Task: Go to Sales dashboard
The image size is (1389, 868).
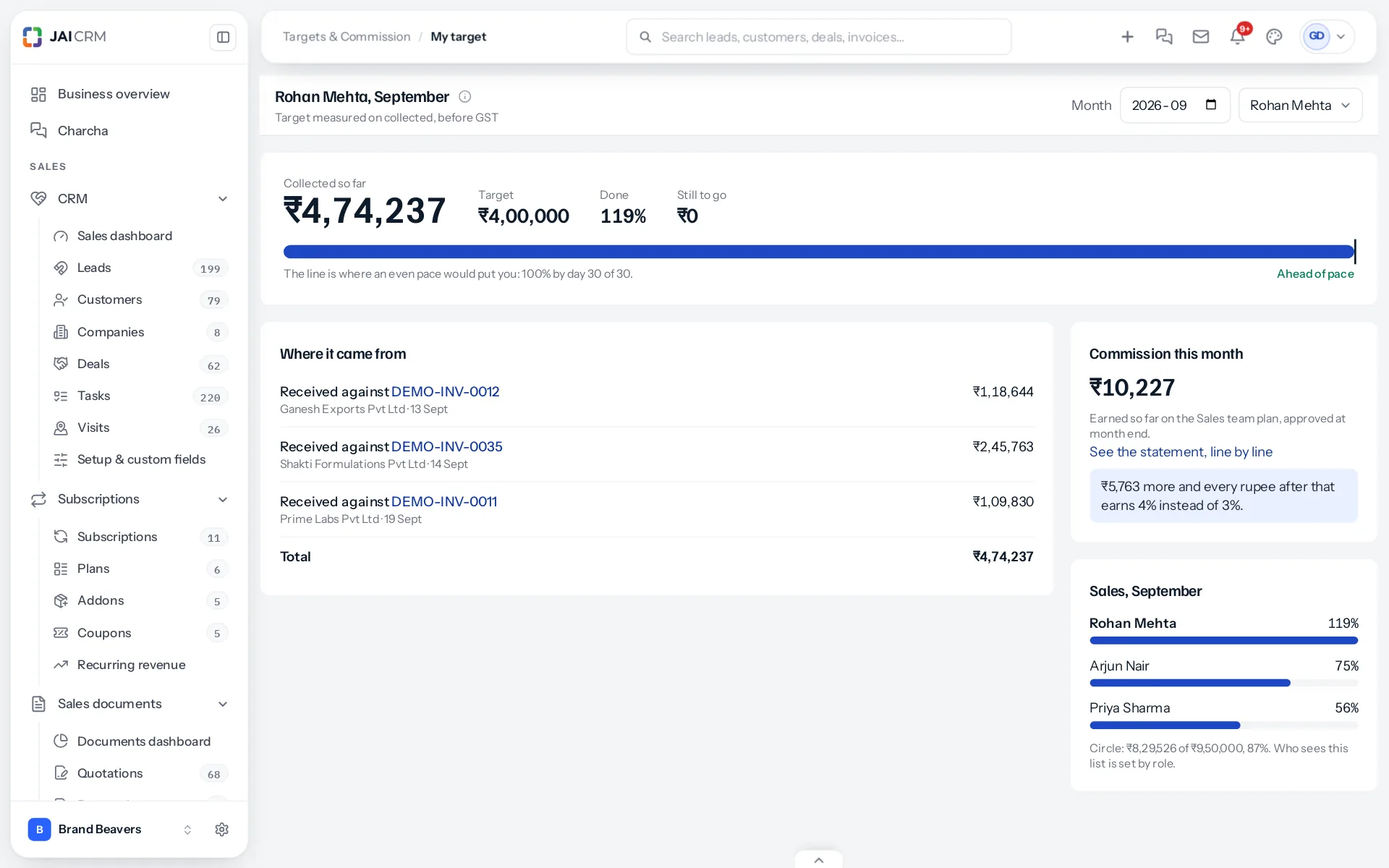Action: point(140,236)
